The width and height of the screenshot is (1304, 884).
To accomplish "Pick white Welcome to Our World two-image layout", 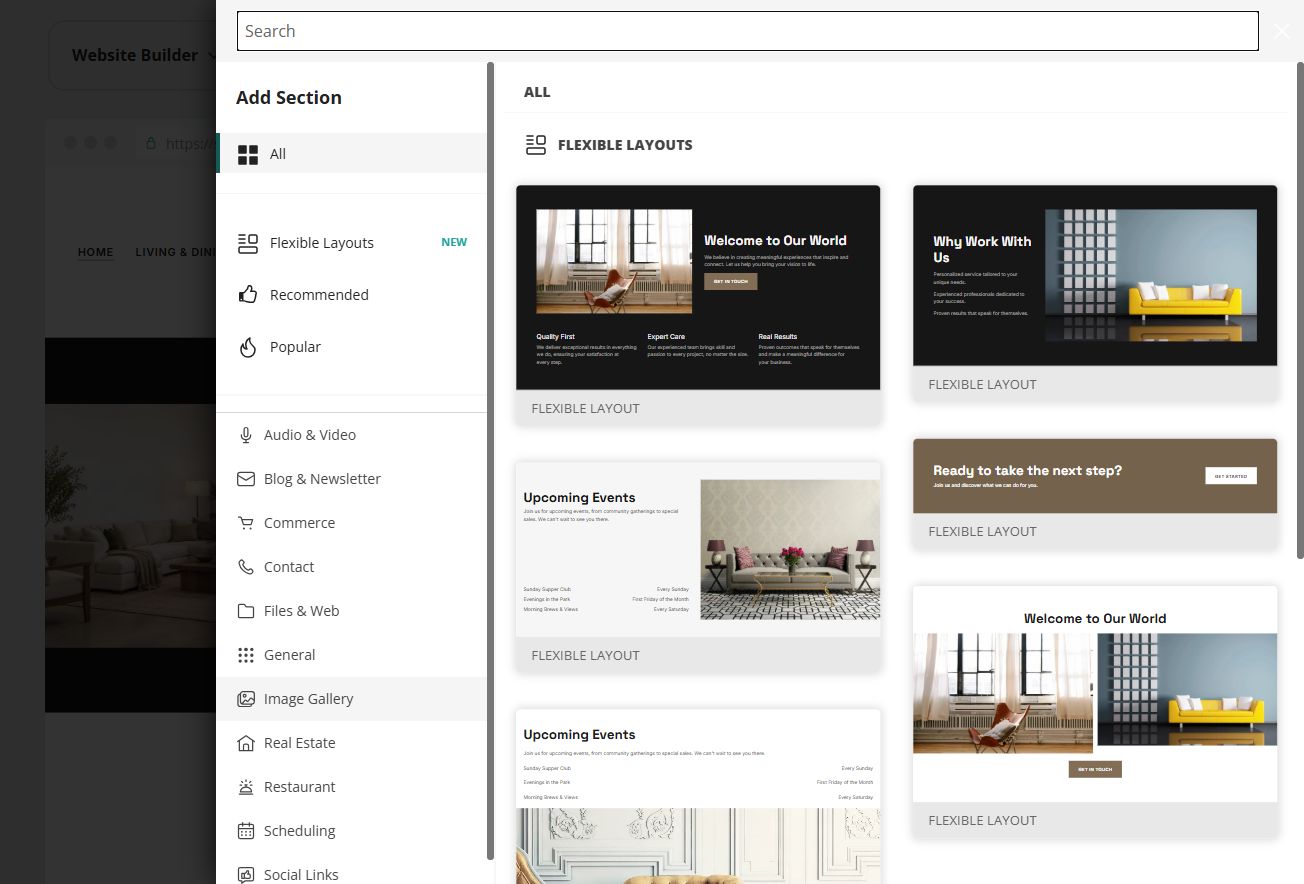I will 1095,712.
